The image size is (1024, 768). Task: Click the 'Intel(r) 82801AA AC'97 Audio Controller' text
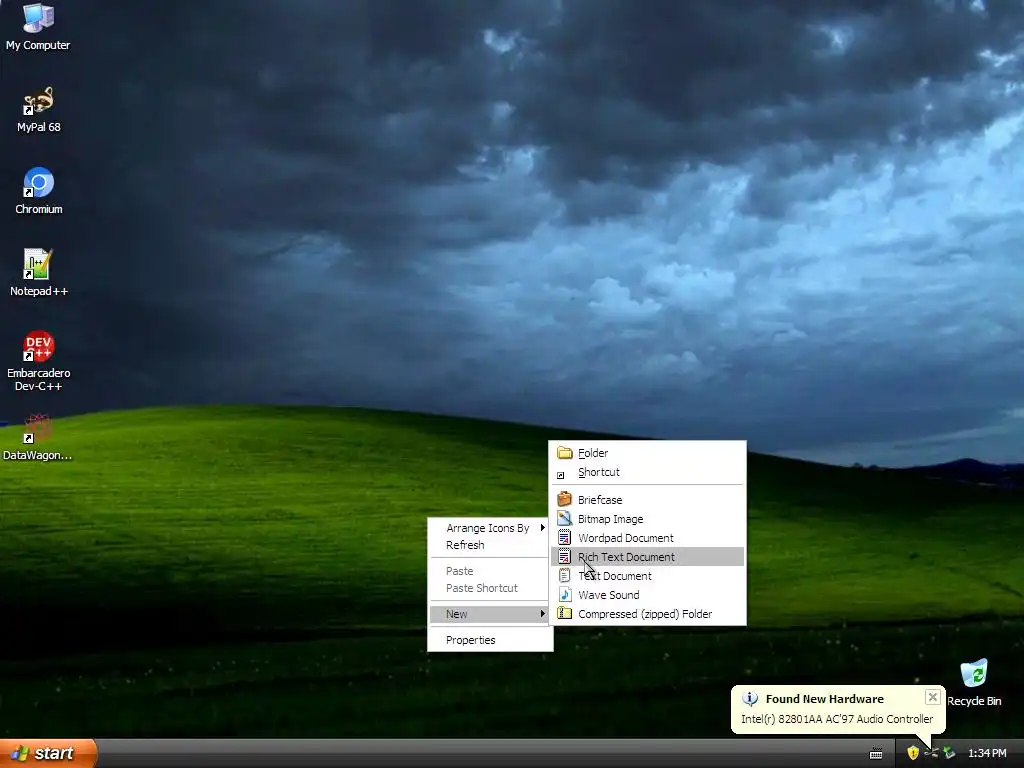pos(837,719)
